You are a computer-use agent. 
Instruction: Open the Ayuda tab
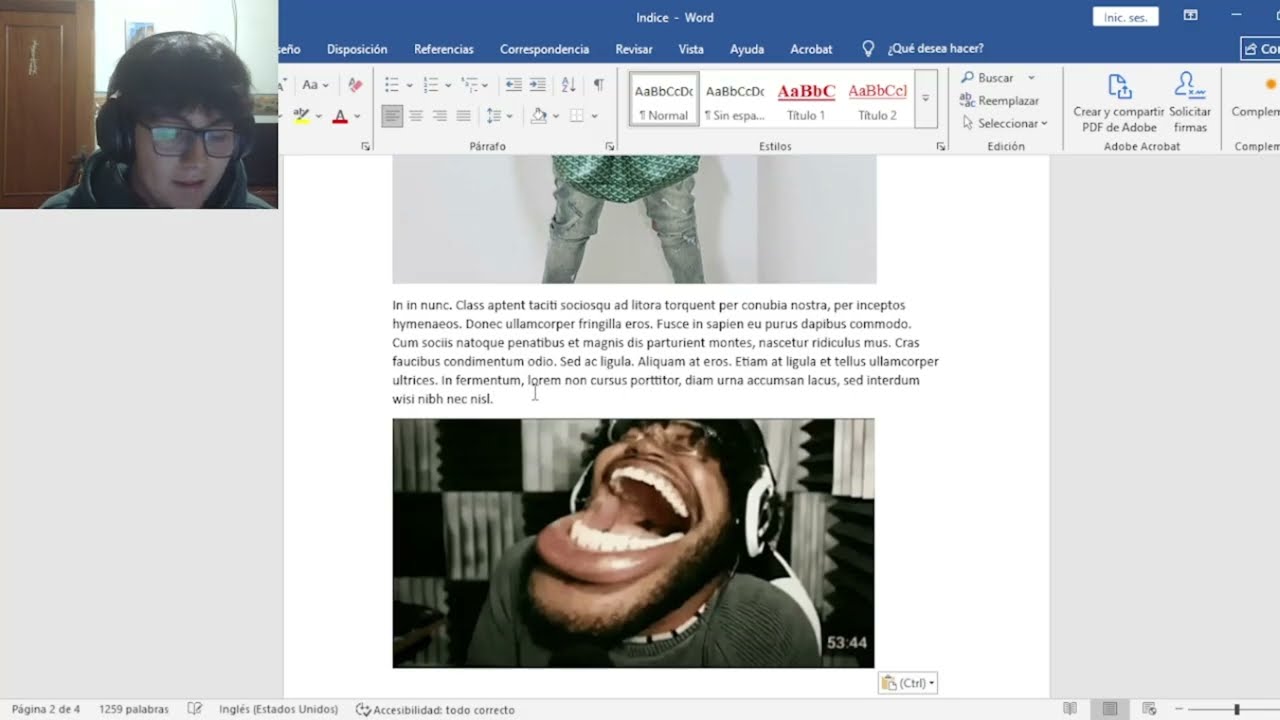pos(747,49)
